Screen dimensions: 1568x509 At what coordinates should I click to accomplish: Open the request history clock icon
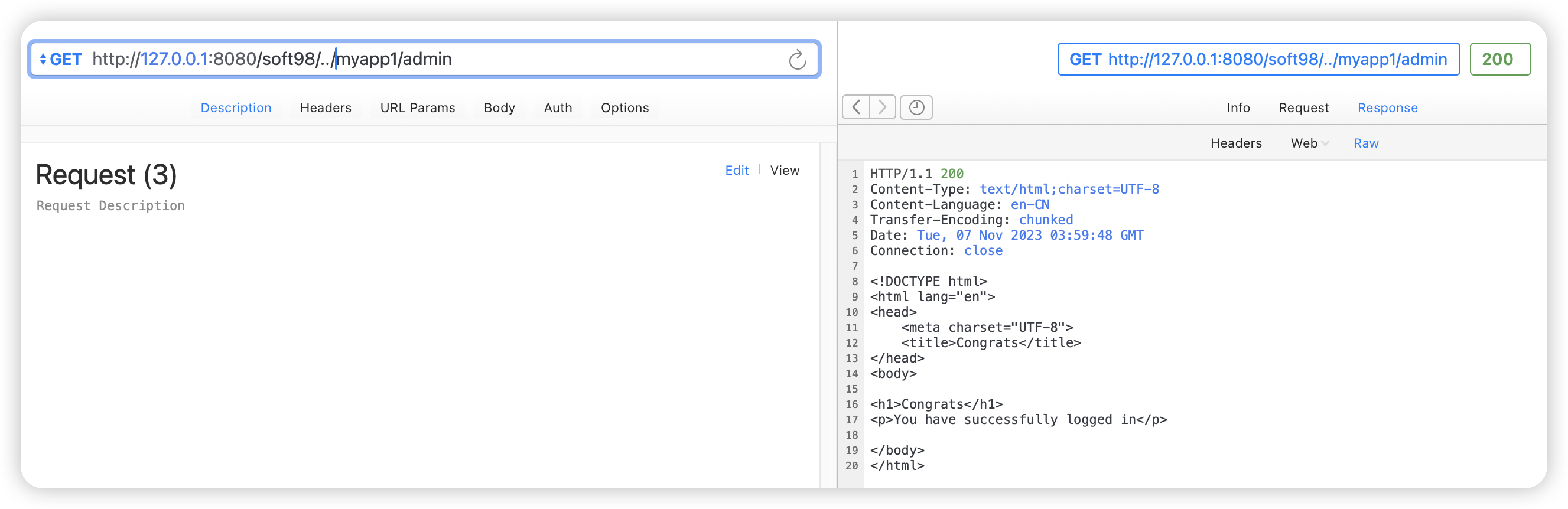(916, 107)
